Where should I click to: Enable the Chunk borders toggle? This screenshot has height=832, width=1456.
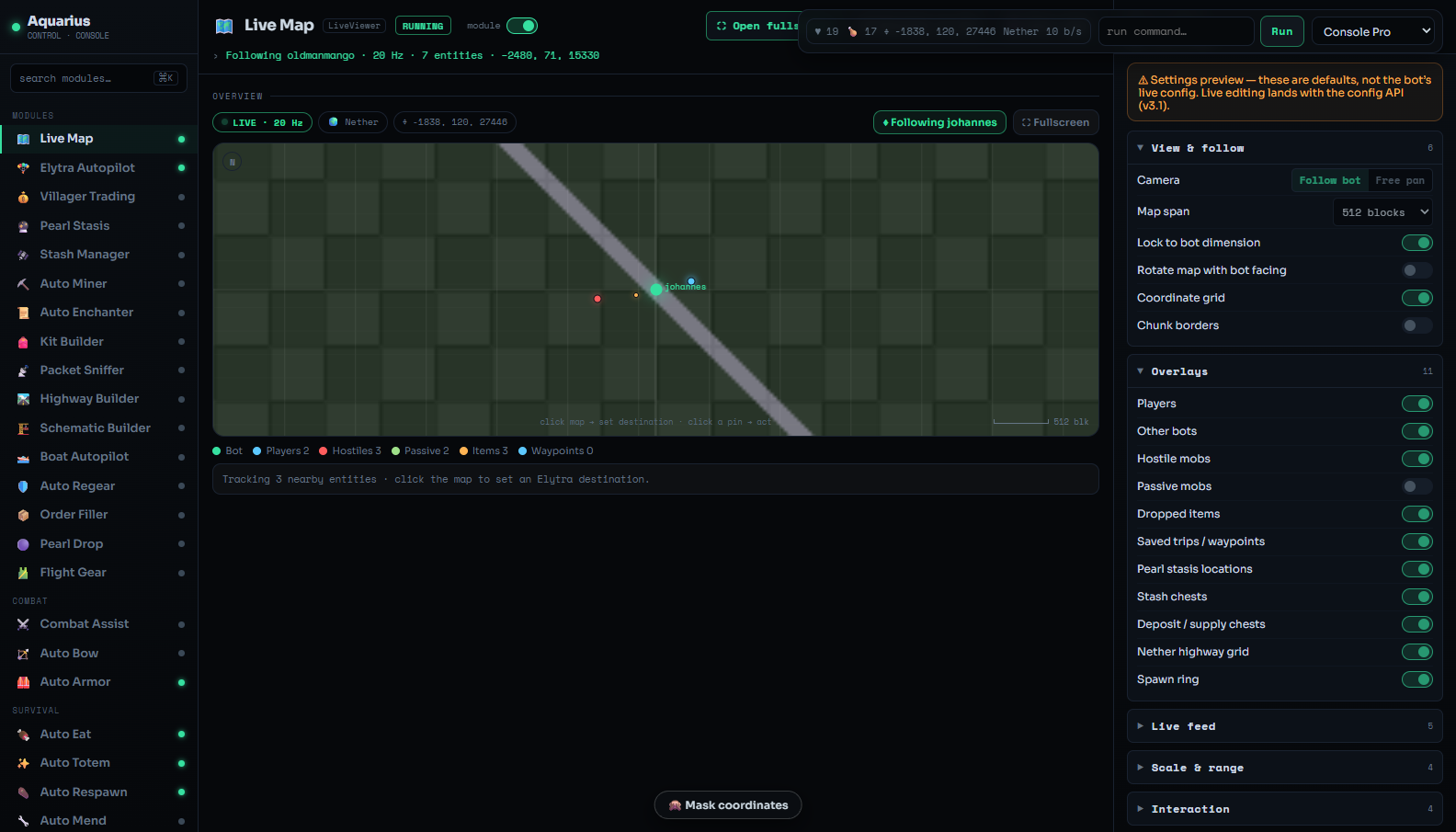[x=1416, y=325]
